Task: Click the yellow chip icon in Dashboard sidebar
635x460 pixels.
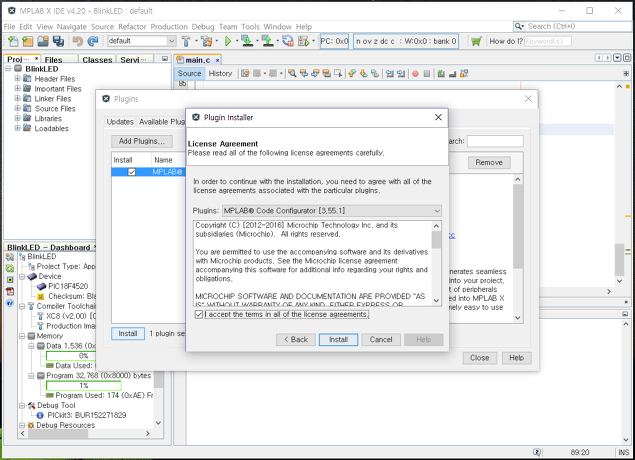Action: [x=10, y=279]
